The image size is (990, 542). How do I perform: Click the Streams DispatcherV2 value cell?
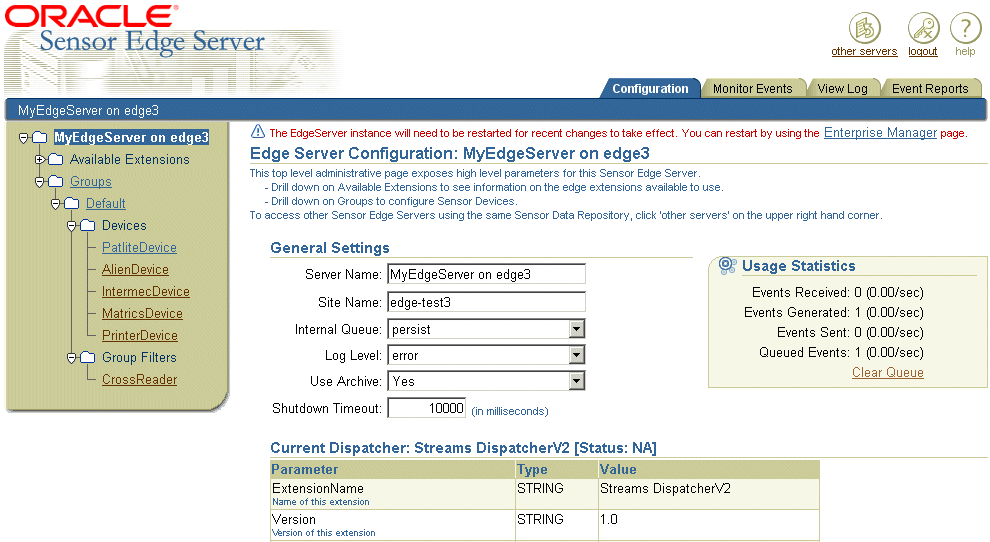tap(708, 494)
